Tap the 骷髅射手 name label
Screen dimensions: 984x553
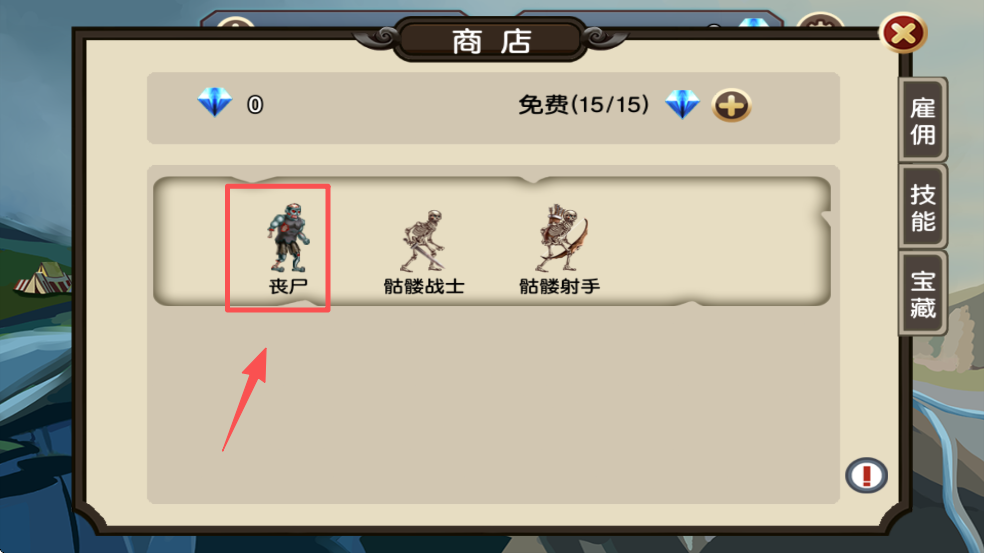click(x=559, y=287)
